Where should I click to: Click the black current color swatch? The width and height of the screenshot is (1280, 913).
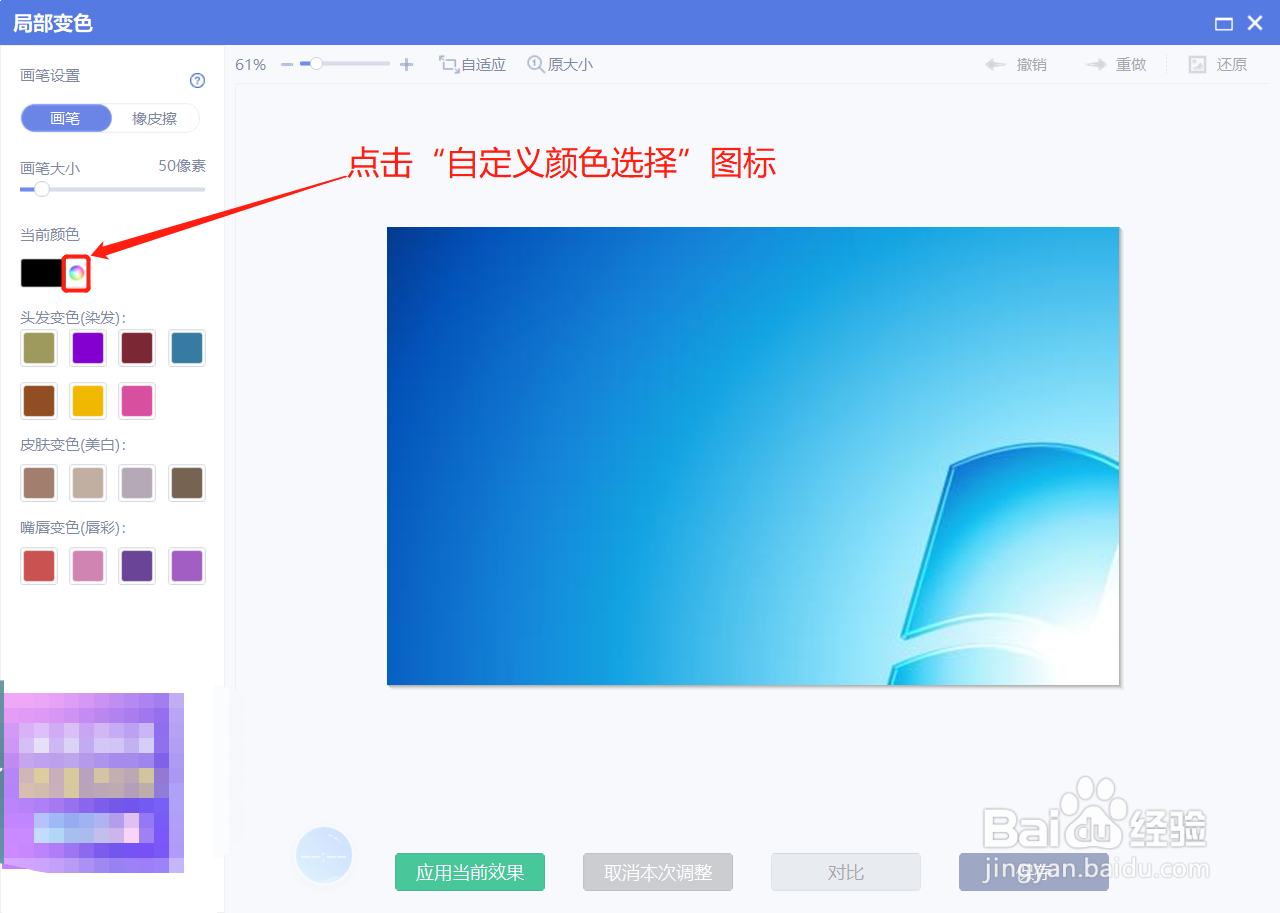[42, 273]
